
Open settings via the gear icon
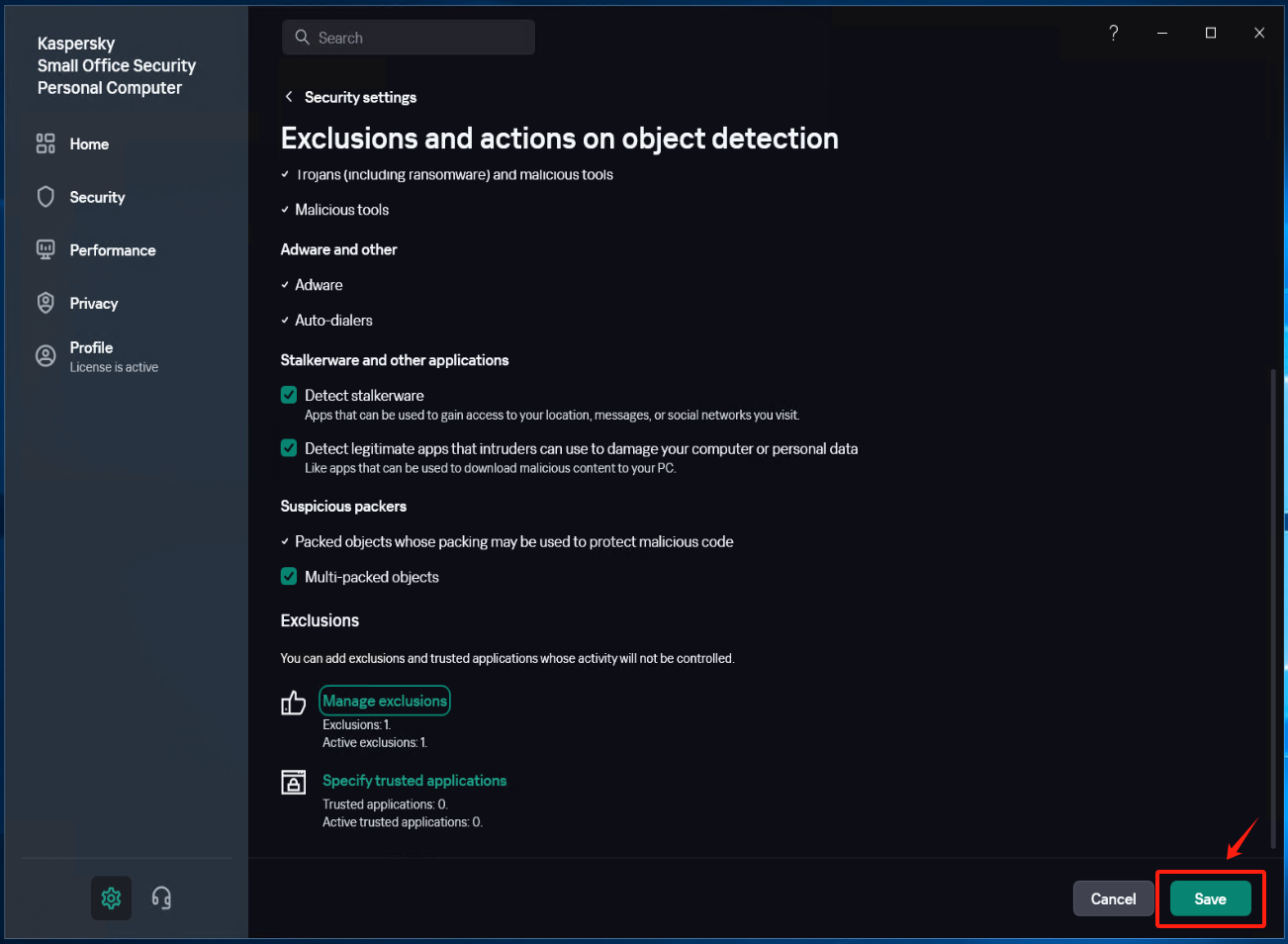pos(111,898)
